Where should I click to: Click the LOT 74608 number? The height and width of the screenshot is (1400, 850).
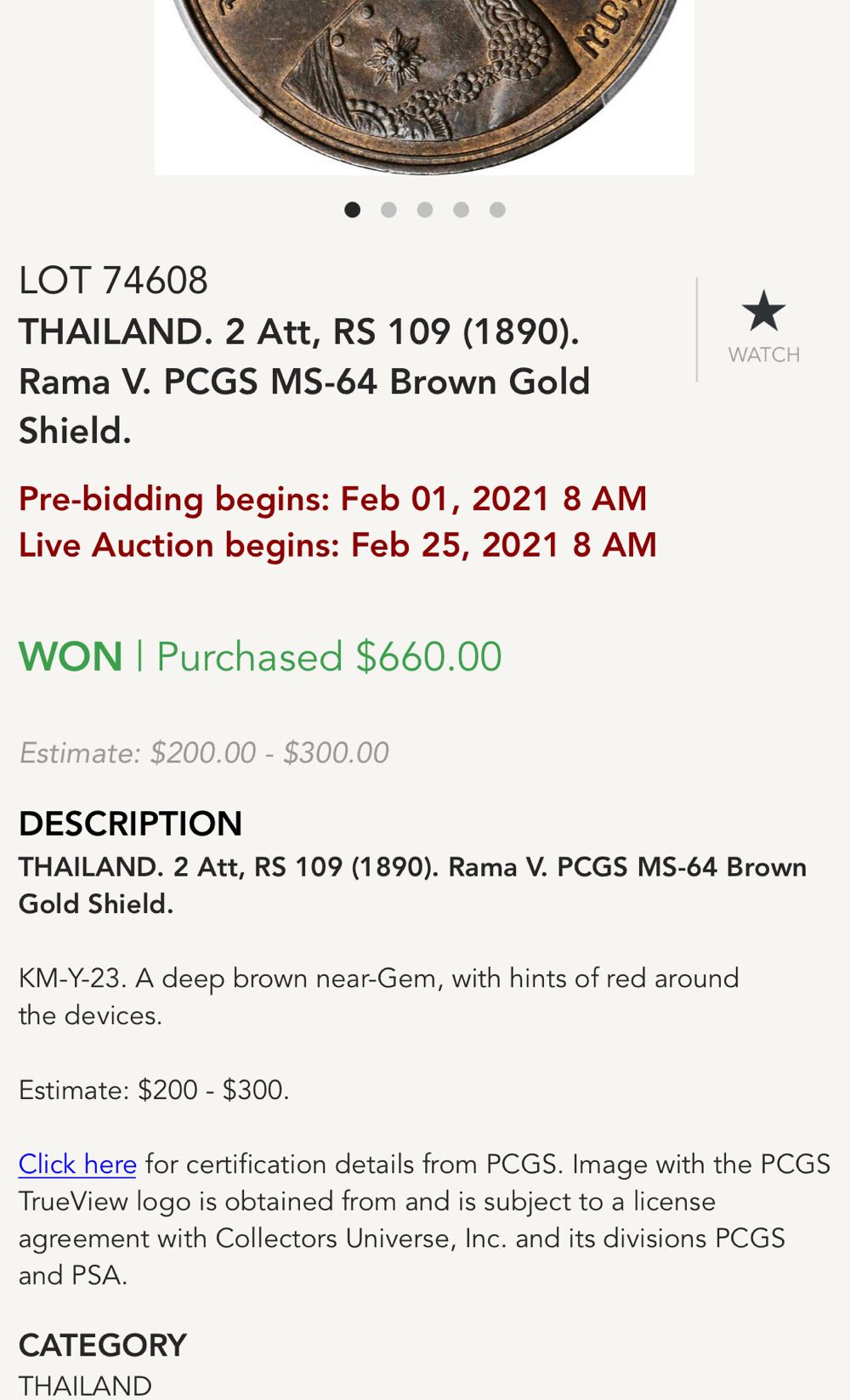[x=113, y=281]
